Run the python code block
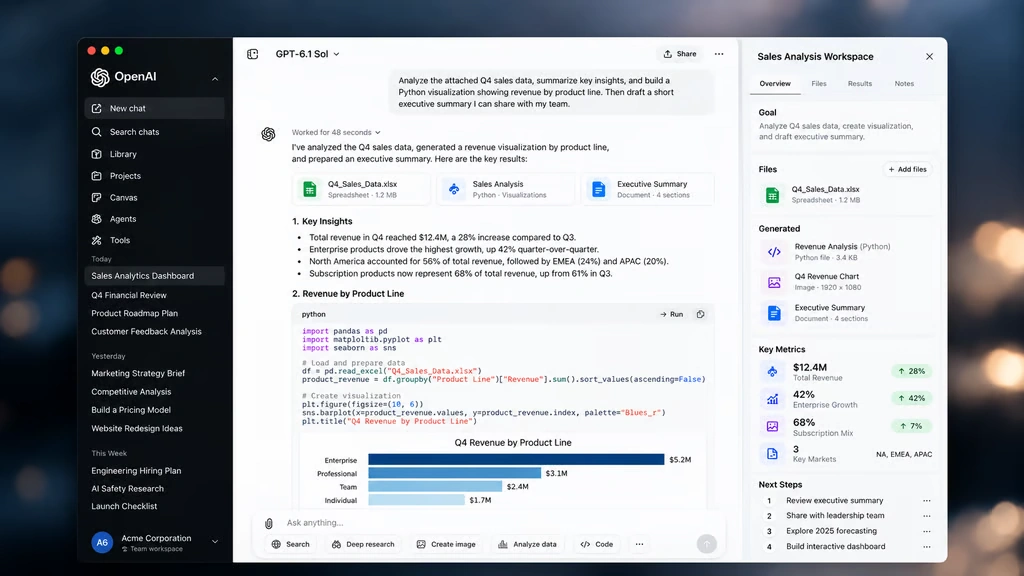The height and width of the screenshot is (576, 1024). [671, 314]
